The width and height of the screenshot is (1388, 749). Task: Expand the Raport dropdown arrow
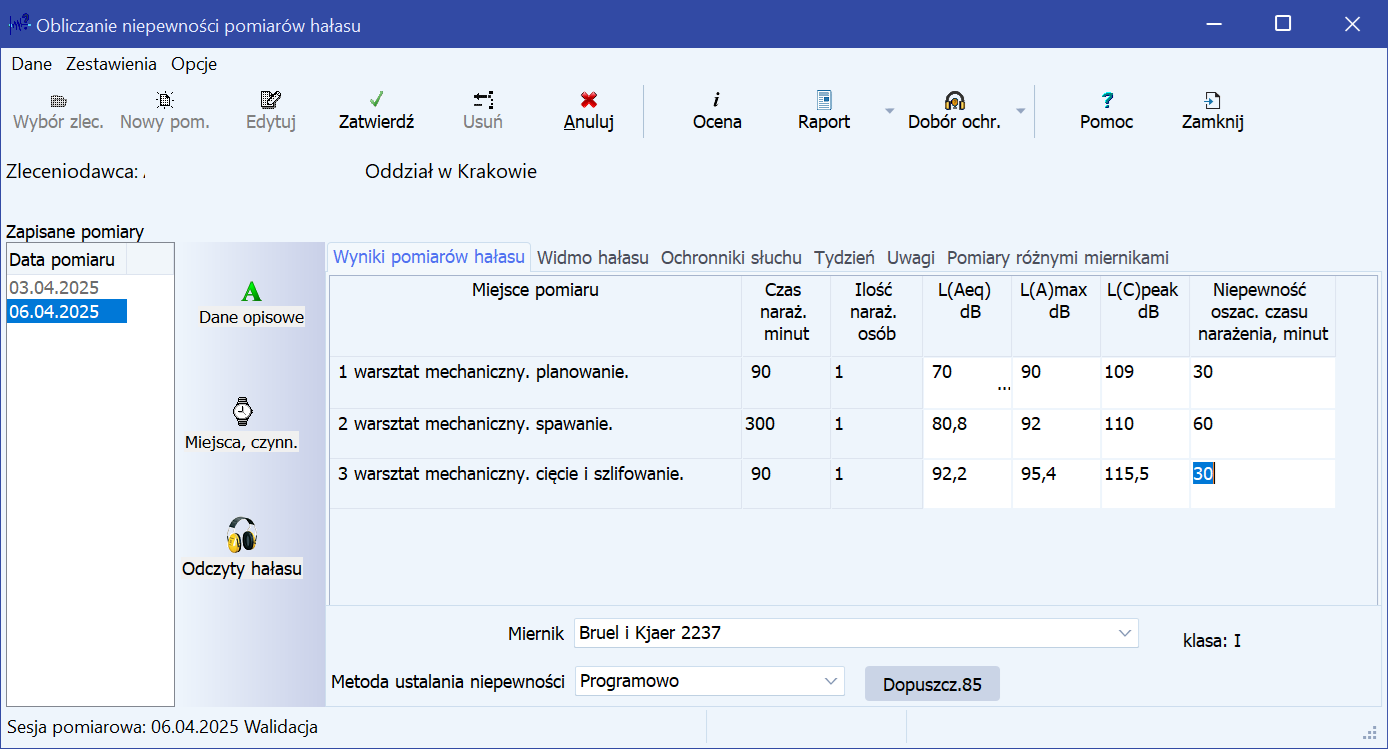pyautogui.click(x=889, y=111)
